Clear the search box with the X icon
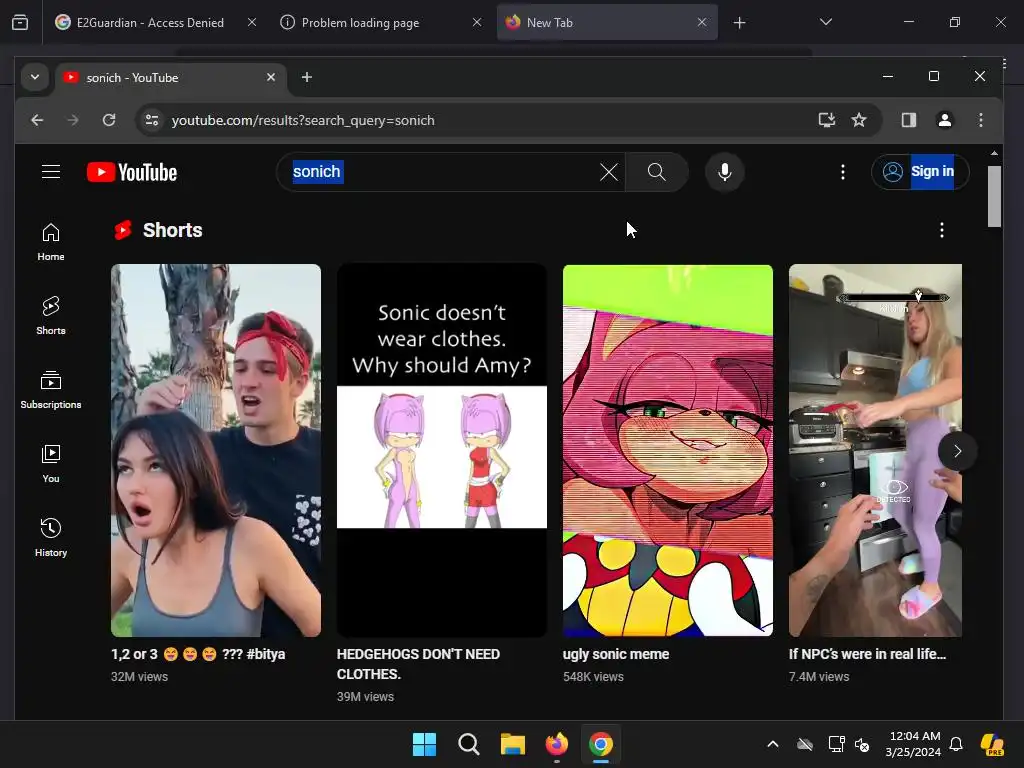Viewport: 1024px width, 768px height. coord(609,172)
